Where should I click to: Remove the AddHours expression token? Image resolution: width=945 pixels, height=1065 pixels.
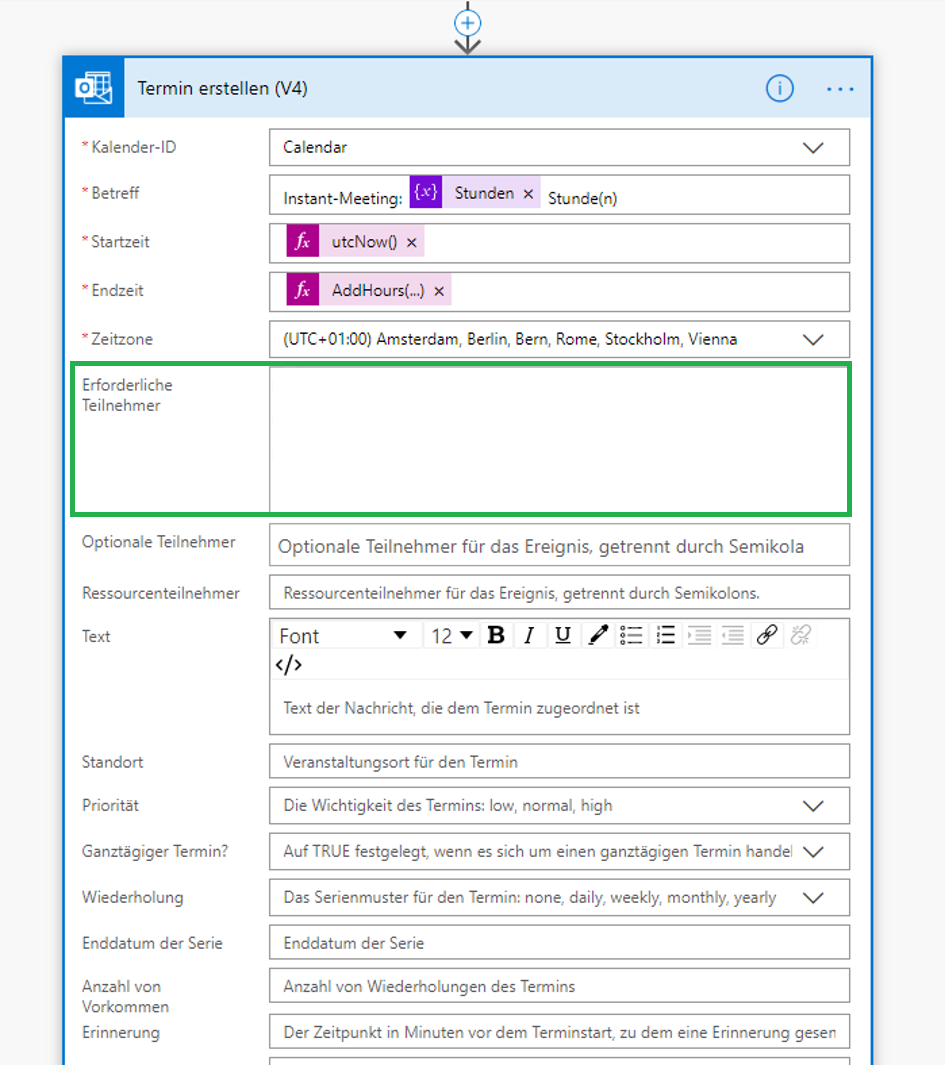click(x=439, y=291)
